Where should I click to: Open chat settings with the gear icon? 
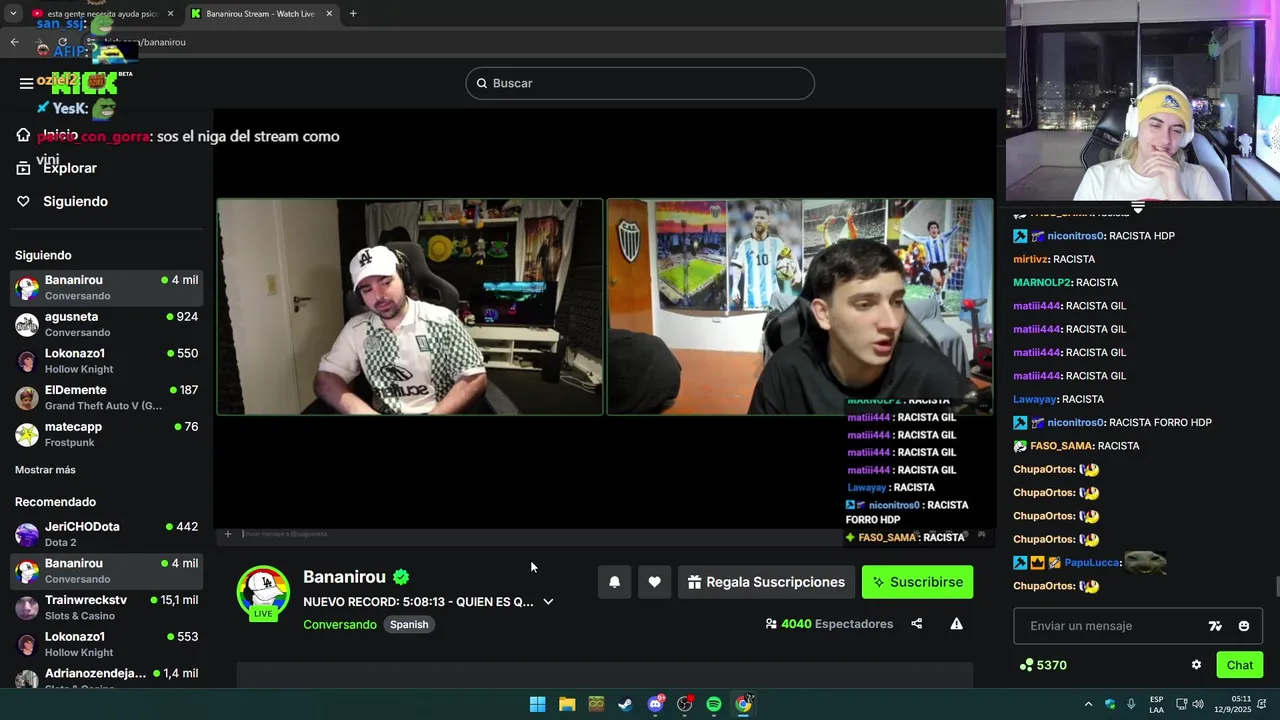1196,665
